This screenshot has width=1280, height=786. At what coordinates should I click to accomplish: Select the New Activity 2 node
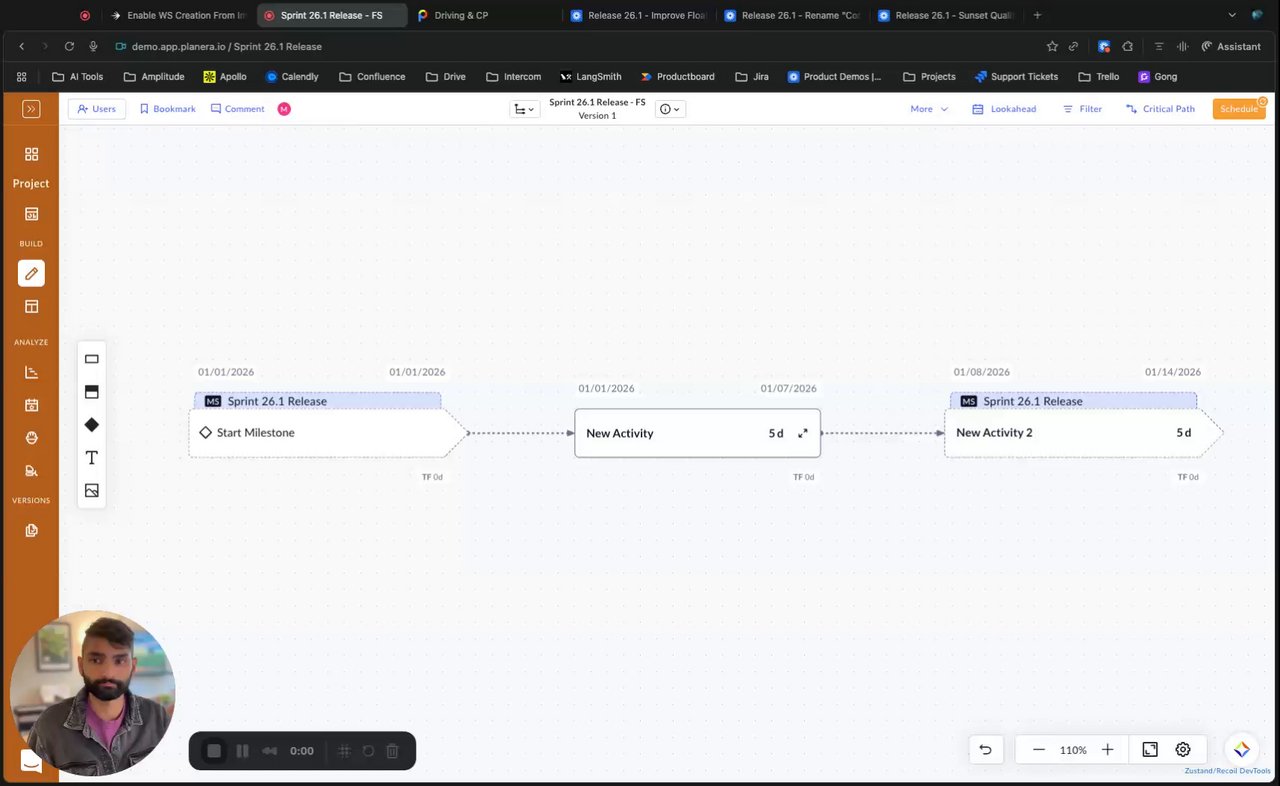(1083, 433)
